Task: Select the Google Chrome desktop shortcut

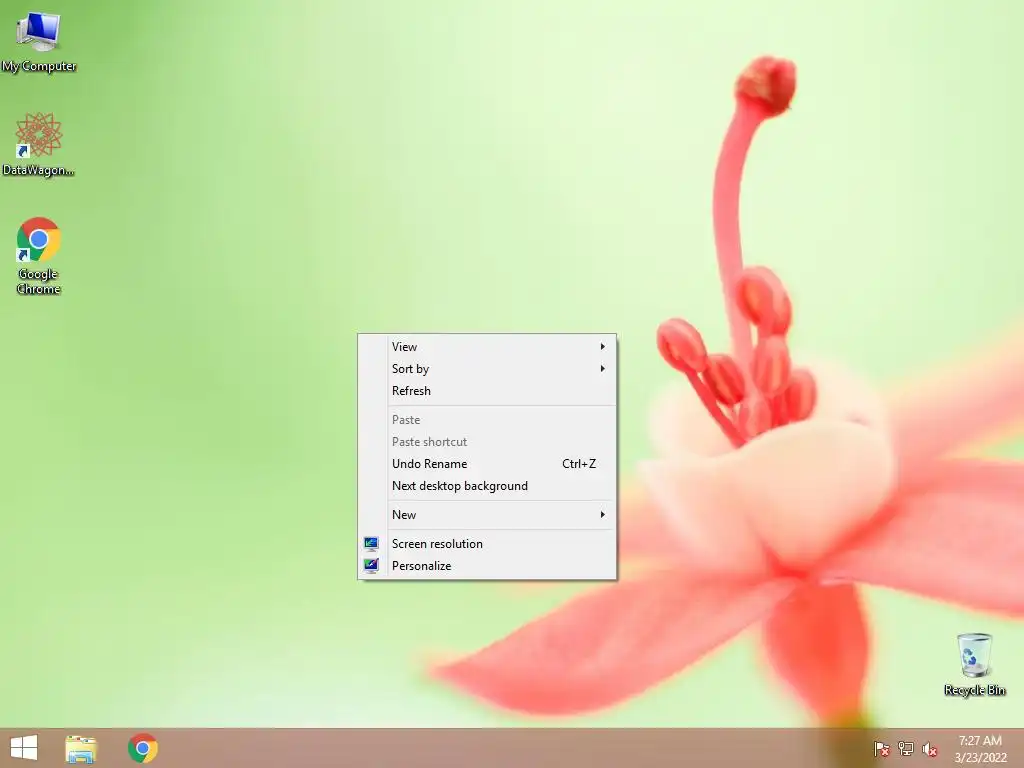Action: click(39, 256)
